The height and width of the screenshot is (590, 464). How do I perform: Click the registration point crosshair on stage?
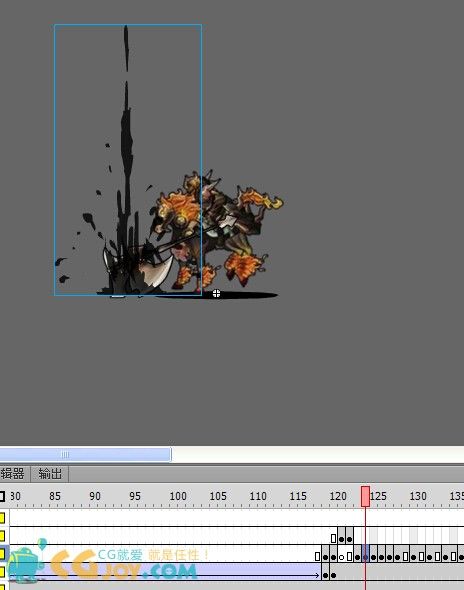216,293
